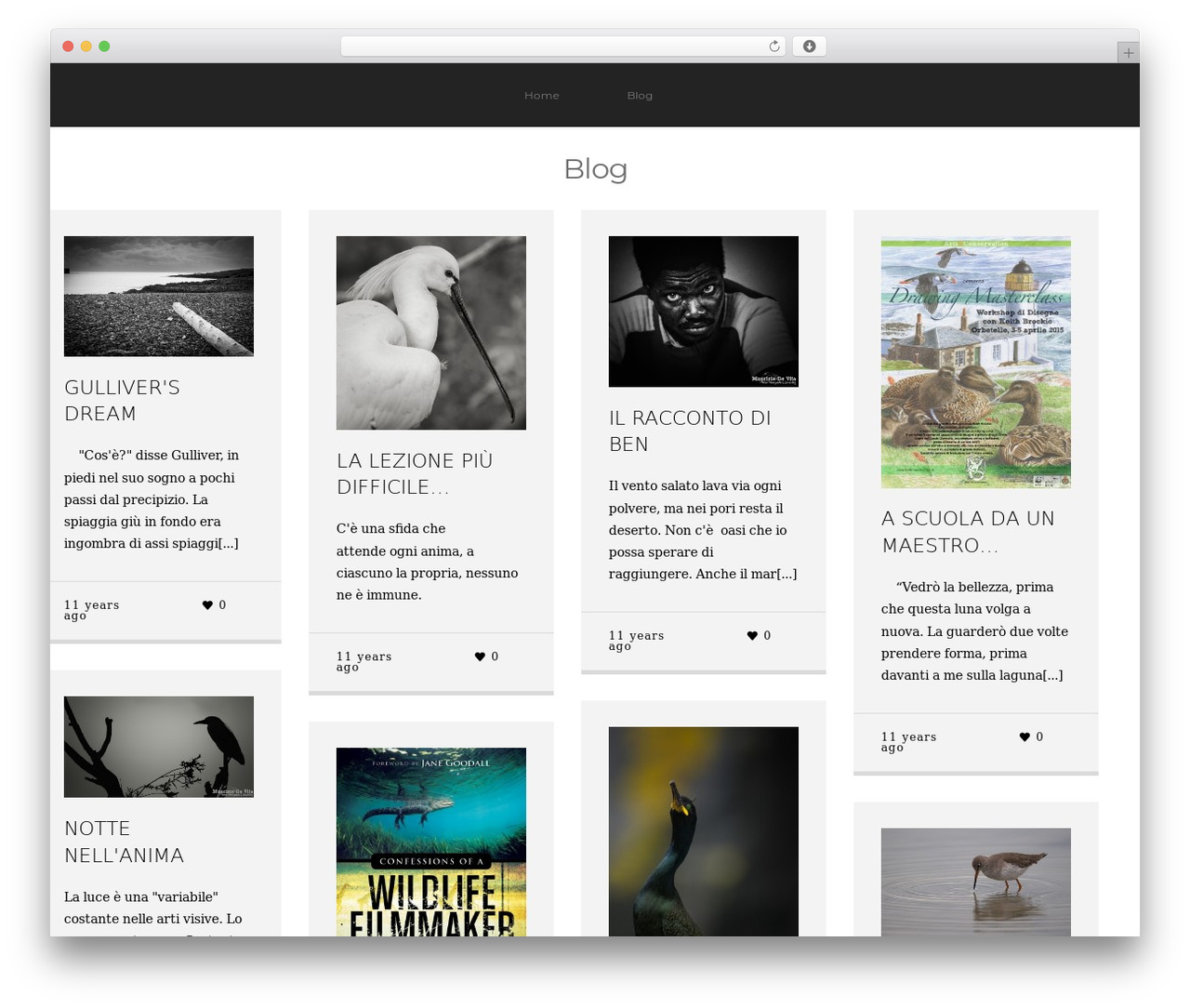Open browser downloads button
This screenshot has width=1190, height=1008.
tap(809, 46)
